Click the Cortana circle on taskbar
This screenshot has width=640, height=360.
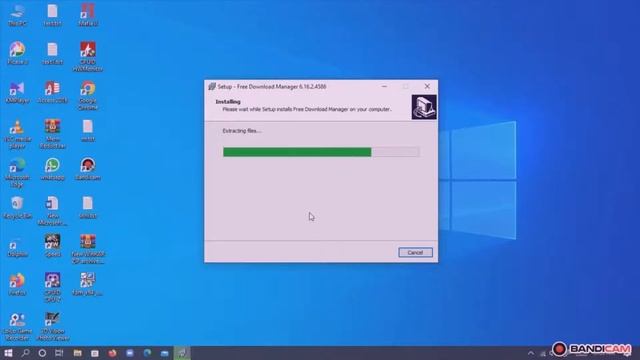(x=42, y=353)
